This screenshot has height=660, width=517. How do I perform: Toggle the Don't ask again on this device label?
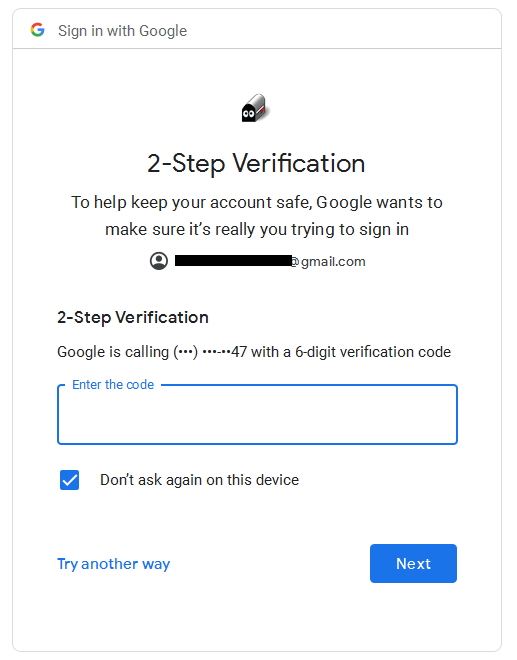[199, 480]
